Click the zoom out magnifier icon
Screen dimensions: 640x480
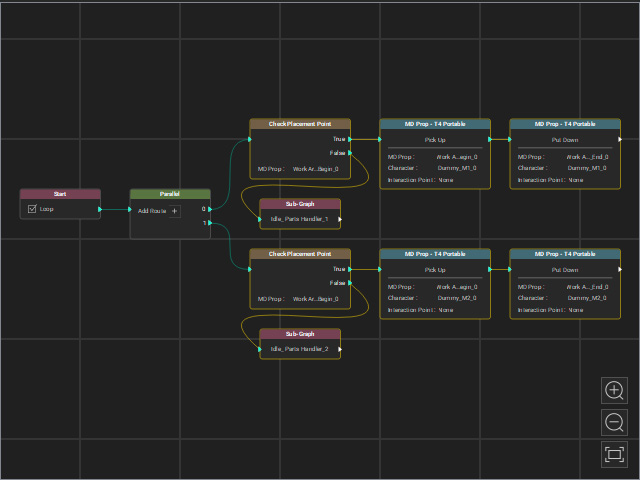(614, 422)
